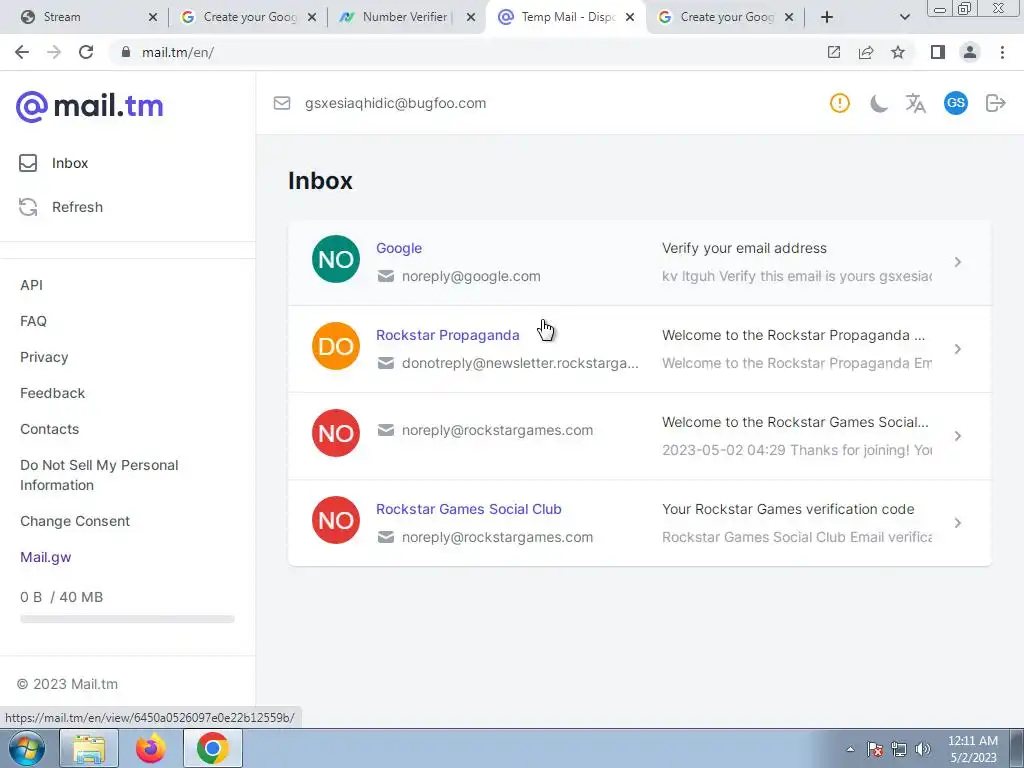Close the Number Verifier tab

pos(471,17)
